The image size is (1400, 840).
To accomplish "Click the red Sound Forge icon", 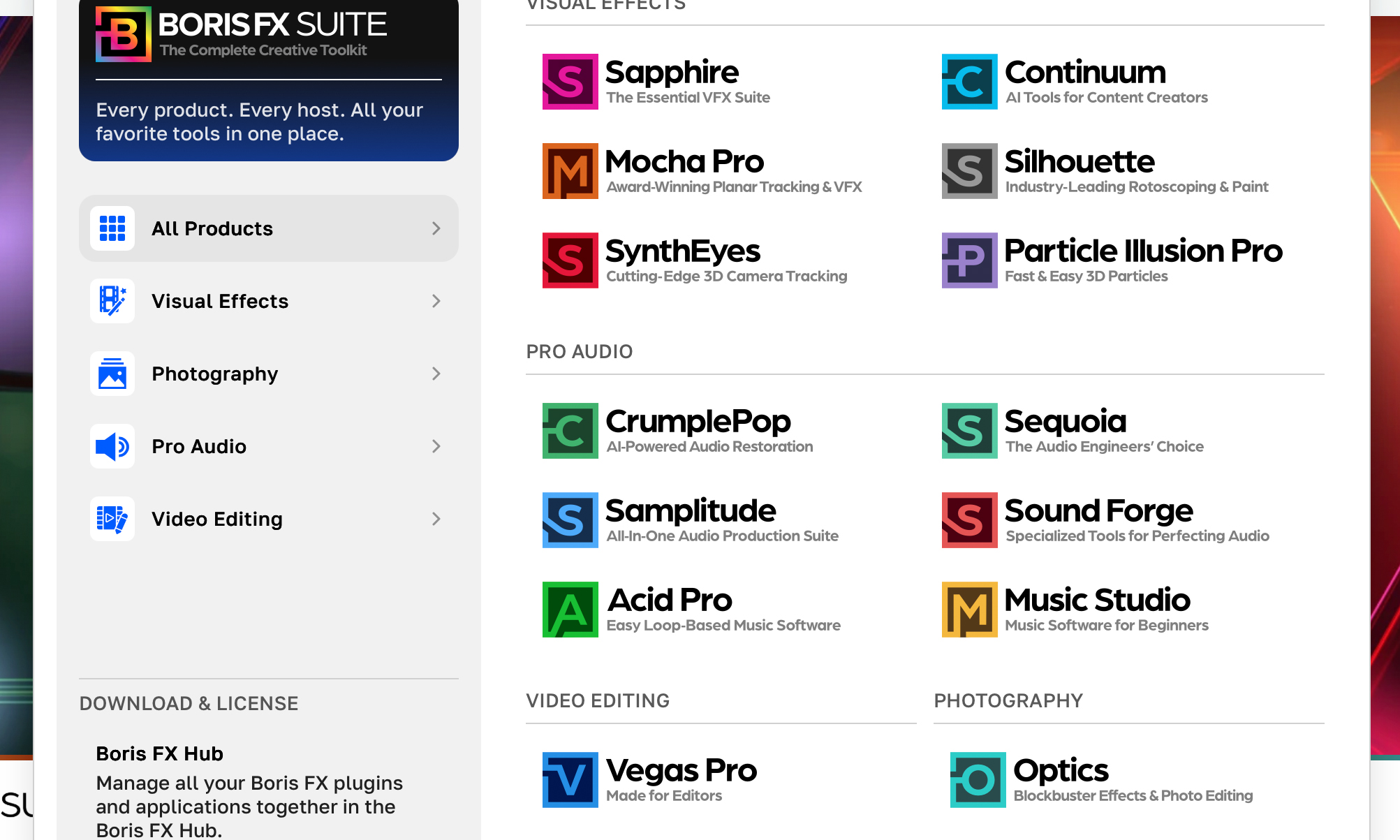I will 969,520.
